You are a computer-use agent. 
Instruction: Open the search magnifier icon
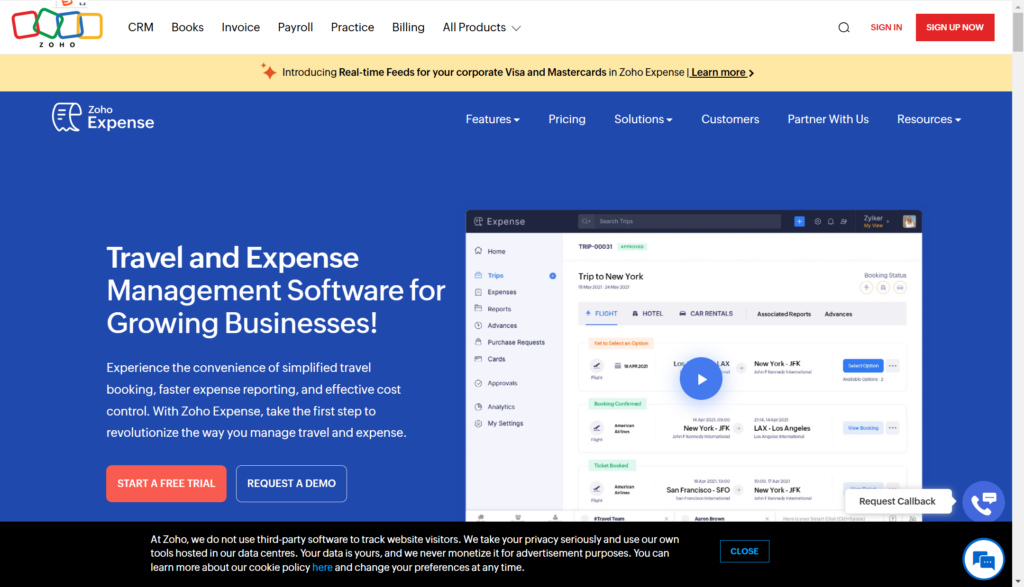844,28
